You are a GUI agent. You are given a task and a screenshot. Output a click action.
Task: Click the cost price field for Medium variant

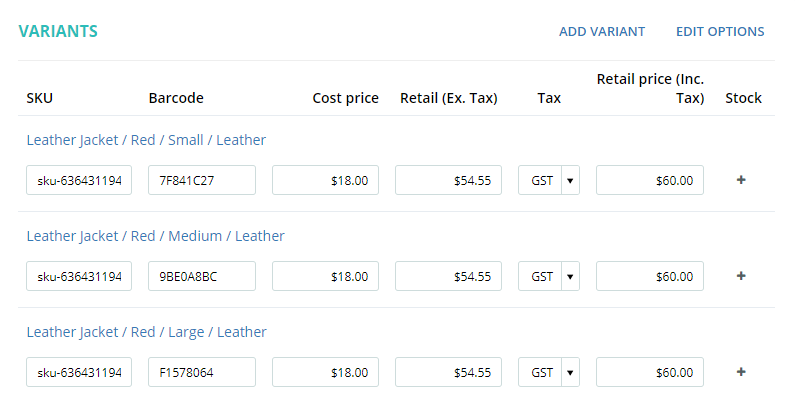325,276
